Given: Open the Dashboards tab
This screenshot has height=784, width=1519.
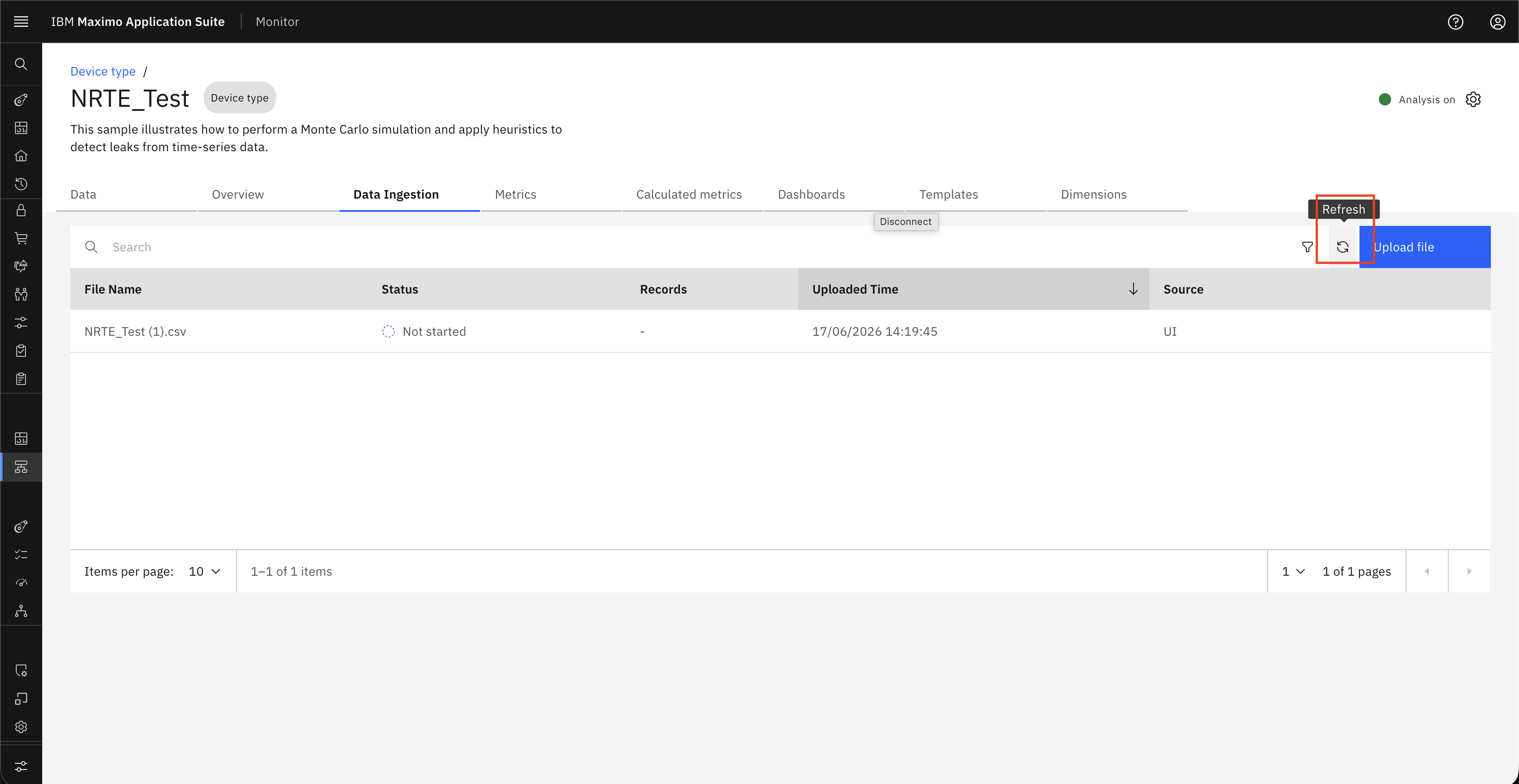Looking at the screenshot, I should (x=834, y=195).
